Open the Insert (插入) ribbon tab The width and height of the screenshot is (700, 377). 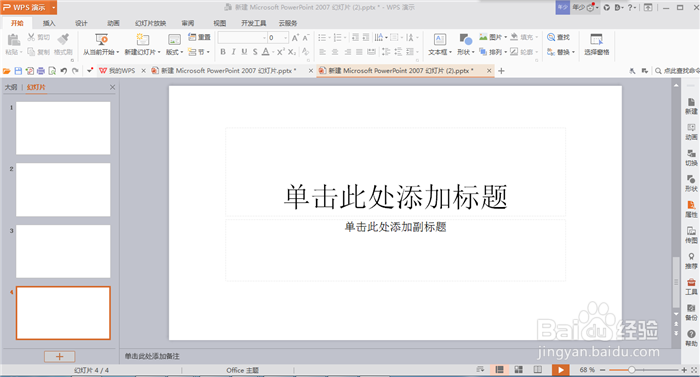[x=49, y=23]
